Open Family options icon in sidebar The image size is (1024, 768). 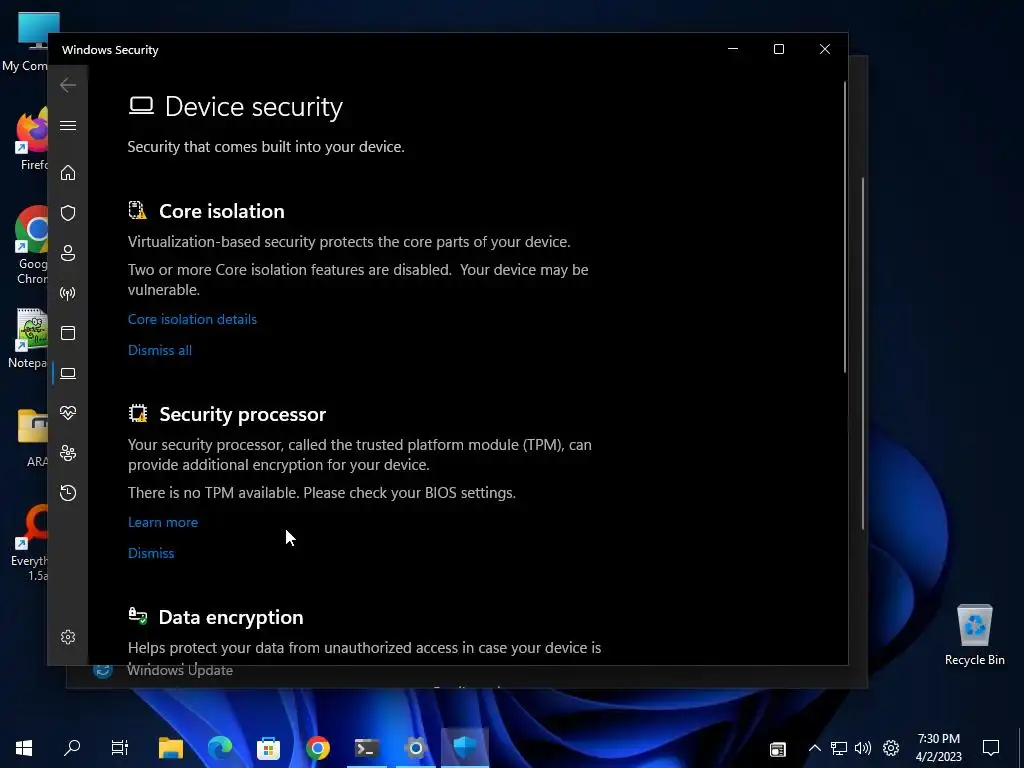pyautogui.click(x=68, y=453)
